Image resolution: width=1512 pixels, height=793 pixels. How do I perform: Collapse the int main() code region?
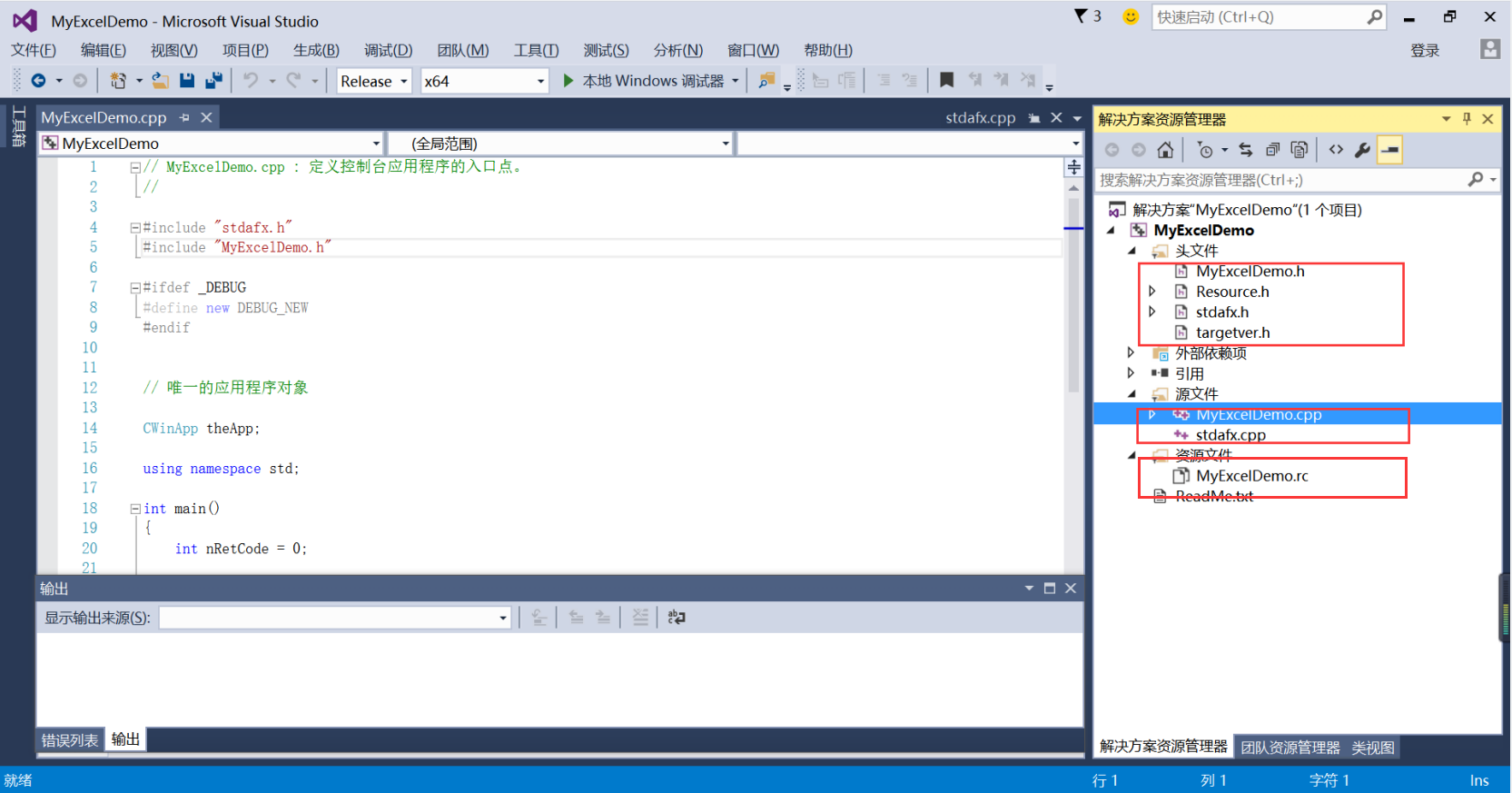[135, 509]
